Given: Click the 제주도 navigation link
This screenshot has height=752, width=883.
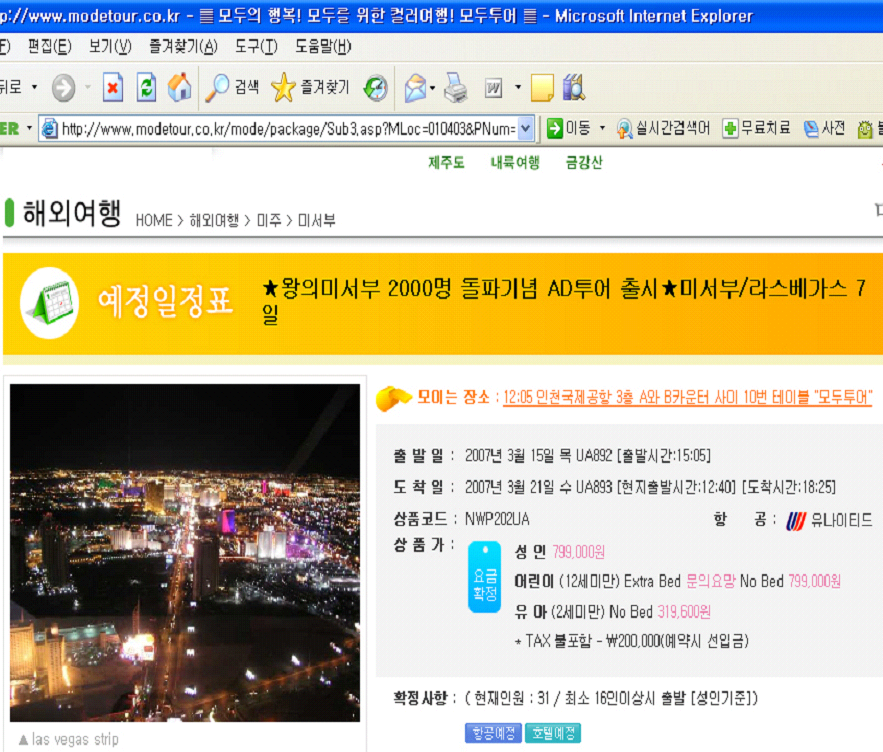Looking at the screenshot, I should [446, 163].
